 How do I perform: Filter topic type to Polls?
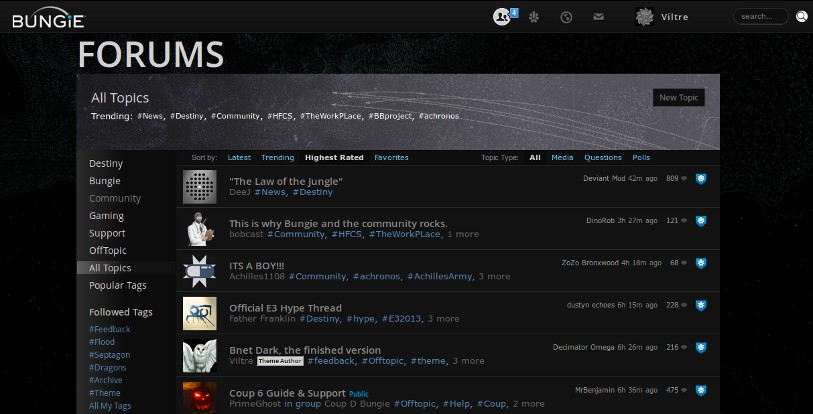click(641, 158)
